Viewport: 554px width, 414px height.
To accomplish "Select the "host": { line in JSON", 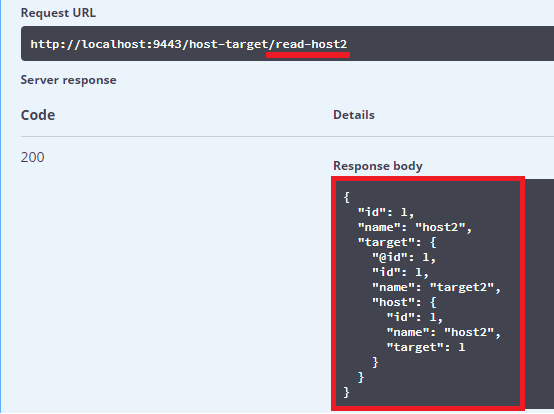I will click(x=404, y=302).
